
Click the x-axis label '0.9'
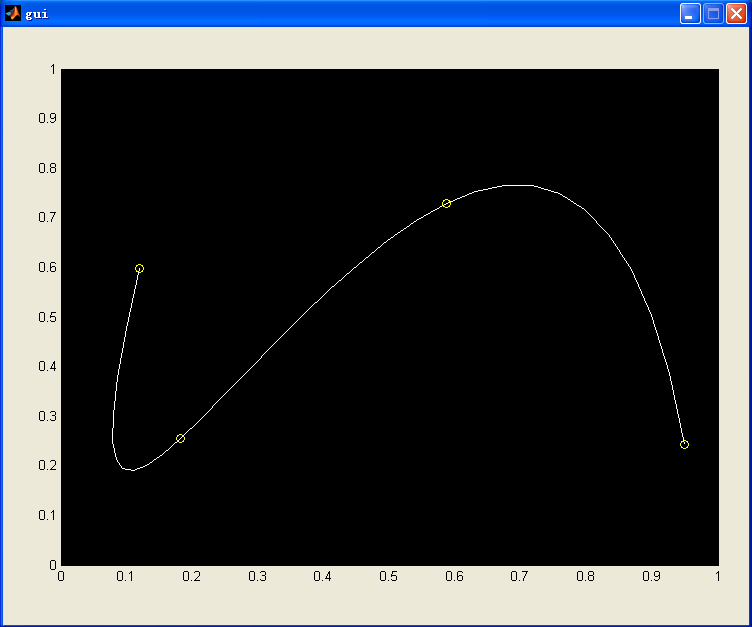[651, 576]
